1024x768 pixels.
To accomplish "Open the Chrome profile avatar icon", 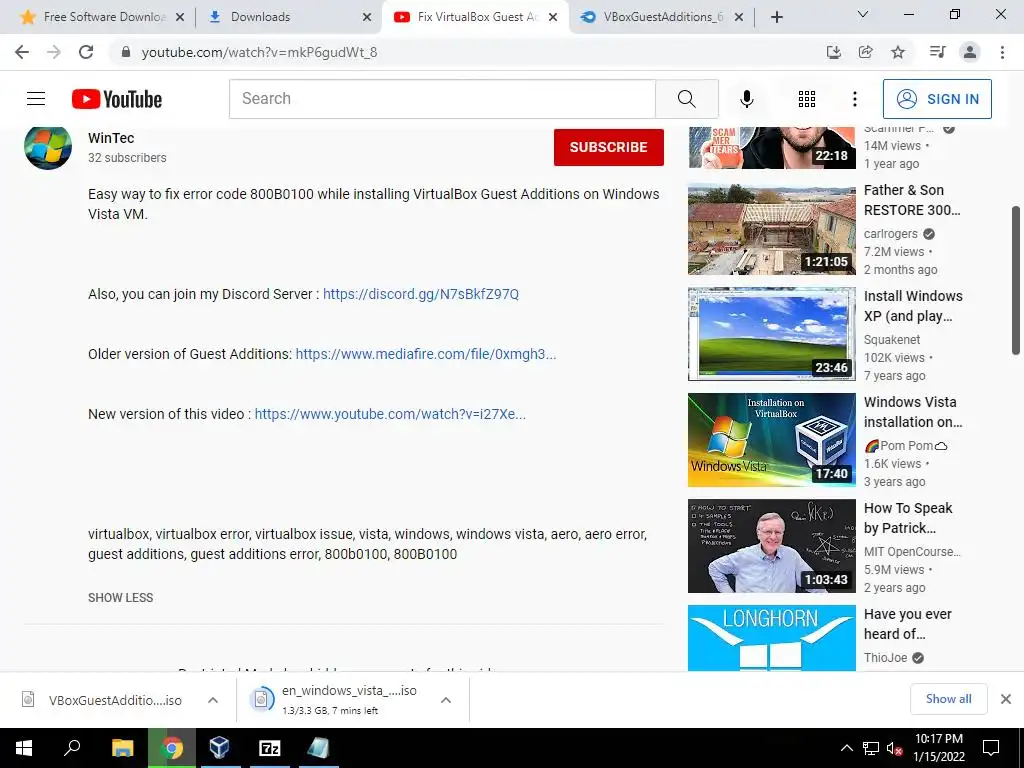I will click(x=970, y=52).
